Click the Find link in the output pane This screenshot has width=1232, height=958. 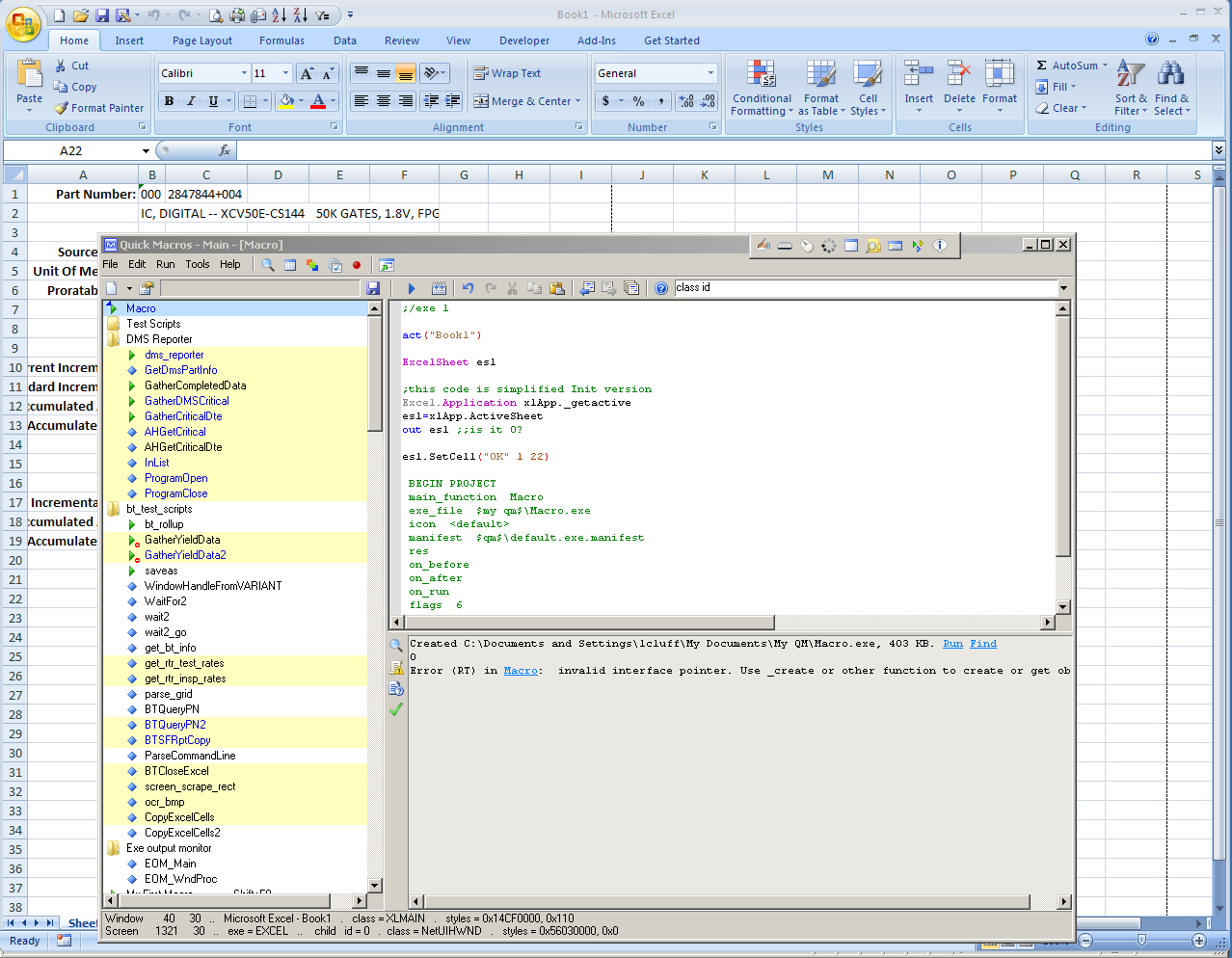click(983, 644)
